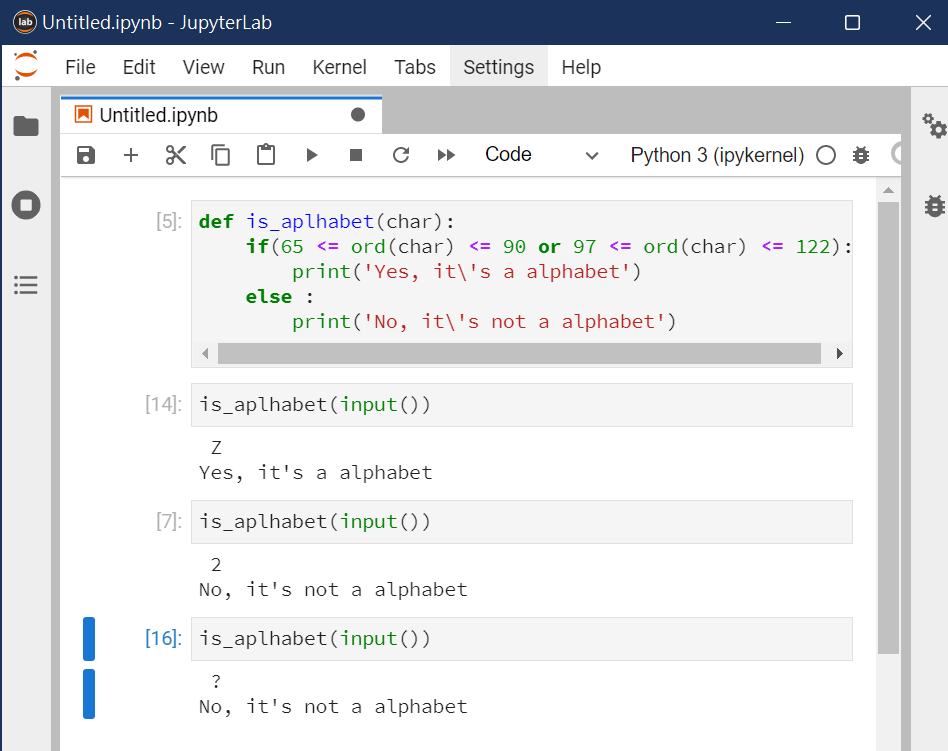
Task: Open the Kernel menu
Action: (x=340, y=67)
